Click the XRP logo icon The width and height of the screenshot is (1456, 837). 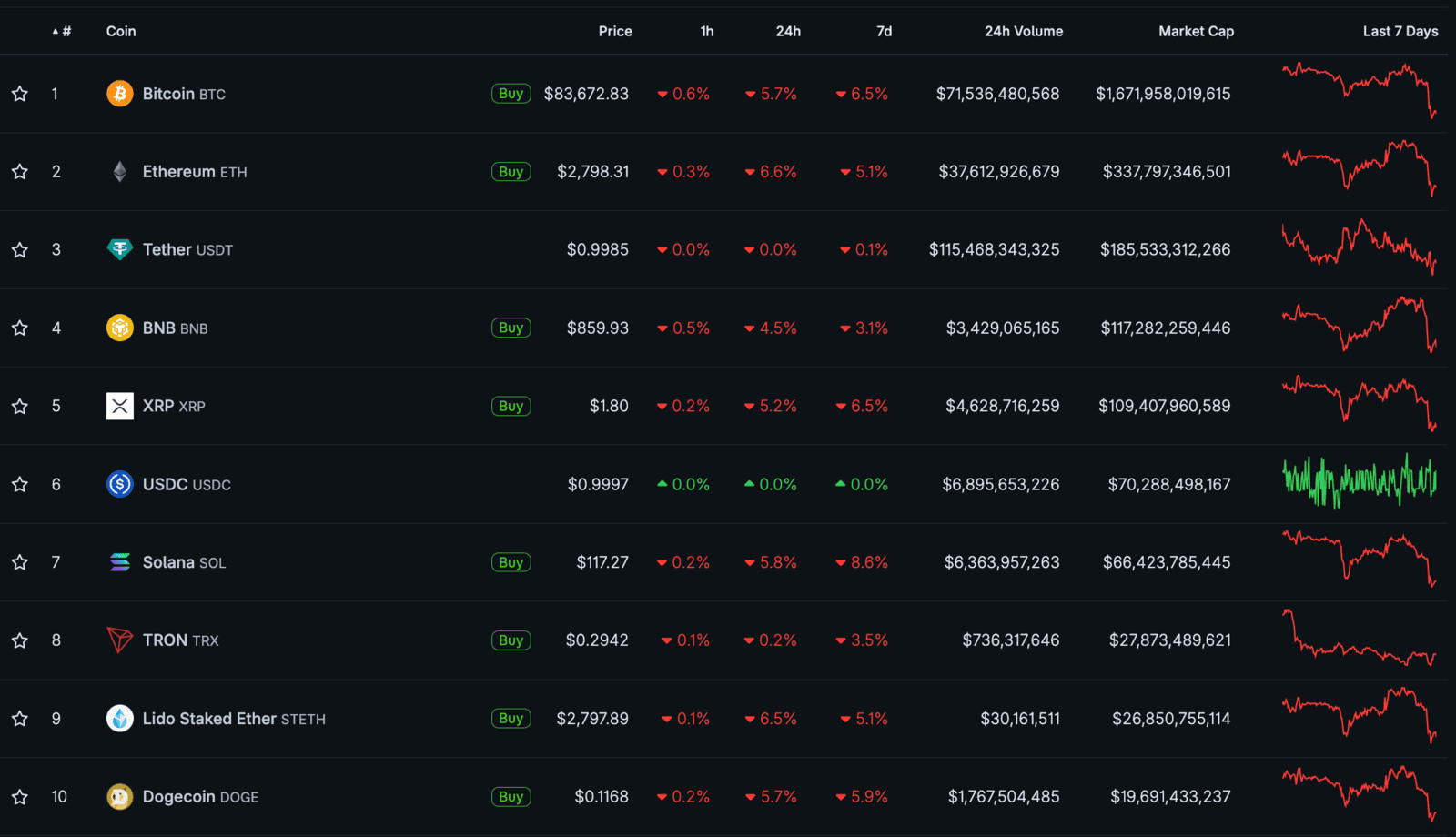[119, 406]
